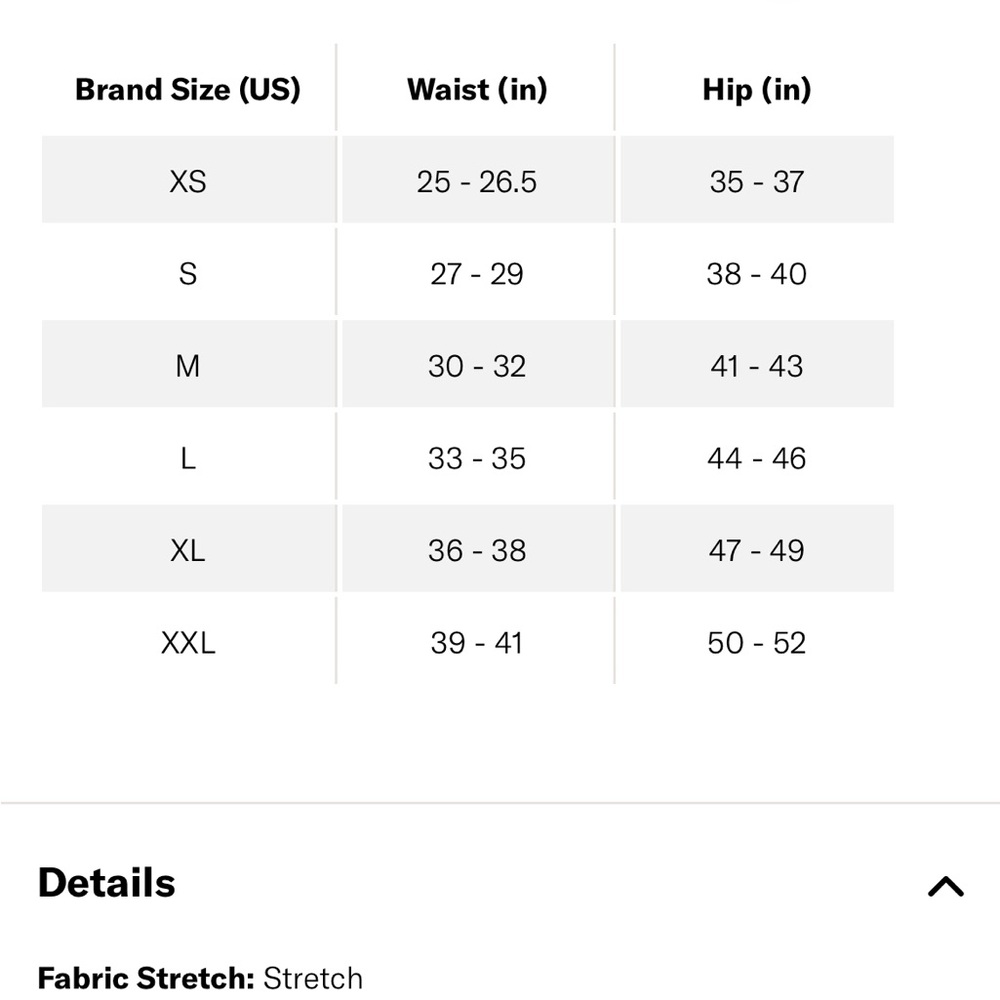Screen dimensions: 1000x1000
Task: Click the 50 - 52 hip cell
Action: 756,643
